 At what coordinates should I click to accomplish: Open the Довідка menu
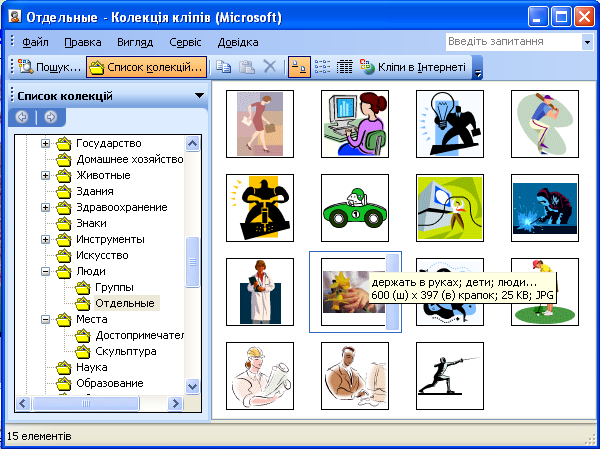238,42
